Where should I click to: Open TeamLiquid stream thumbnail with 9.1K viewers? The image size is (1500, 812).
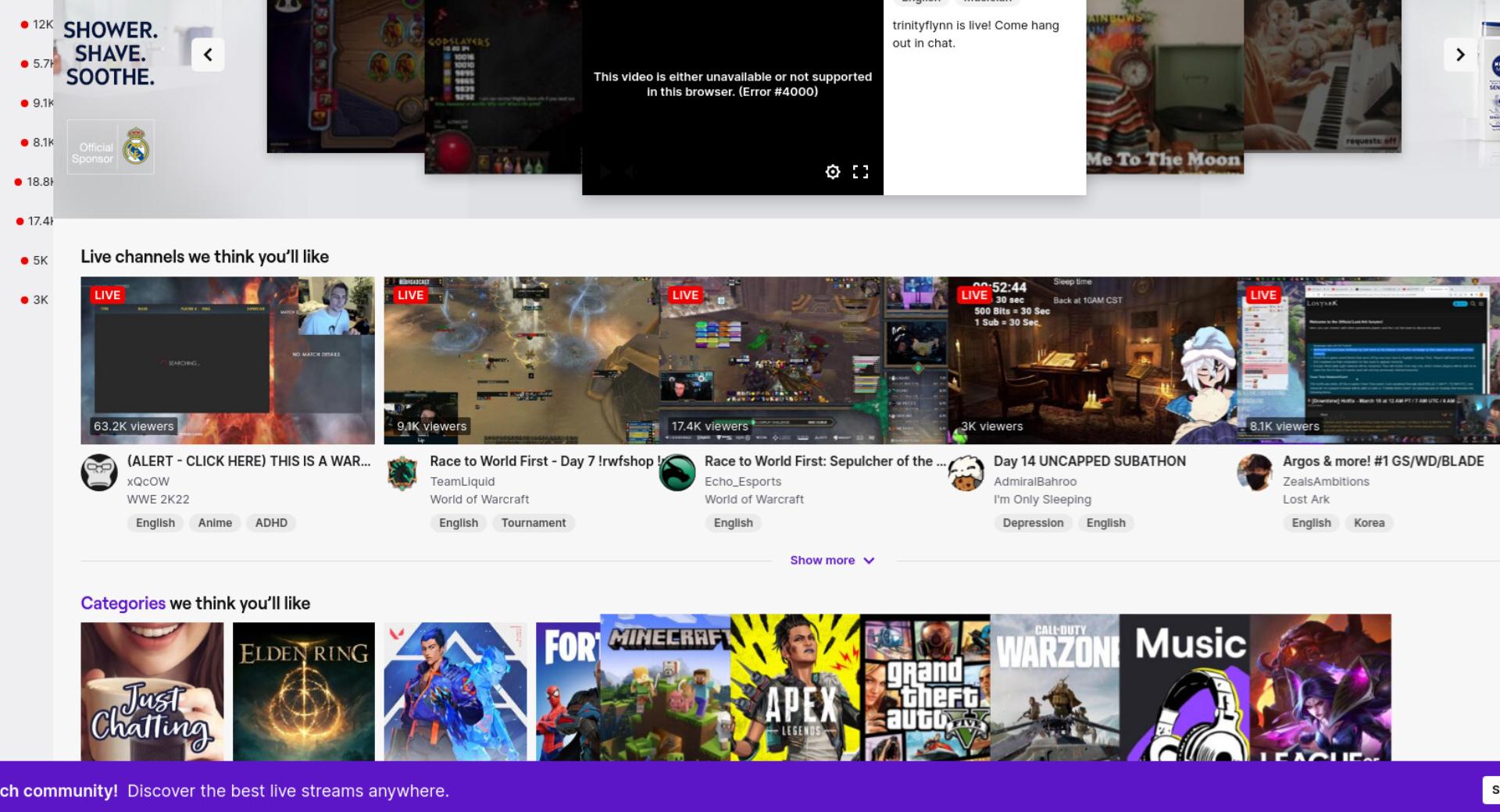click(521, 360)
